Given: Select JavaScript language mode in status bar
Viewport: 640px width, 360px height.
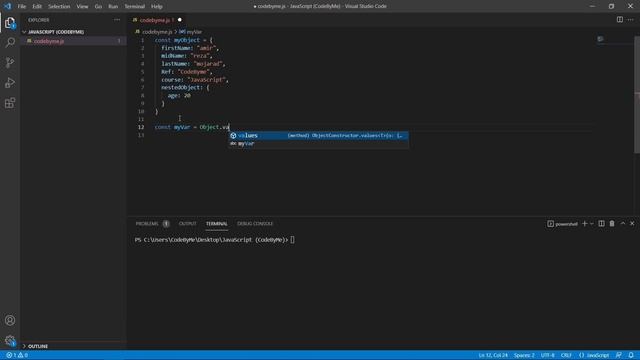Looking at the screenshot, I should pyautogui.click(x=598, y=355).
